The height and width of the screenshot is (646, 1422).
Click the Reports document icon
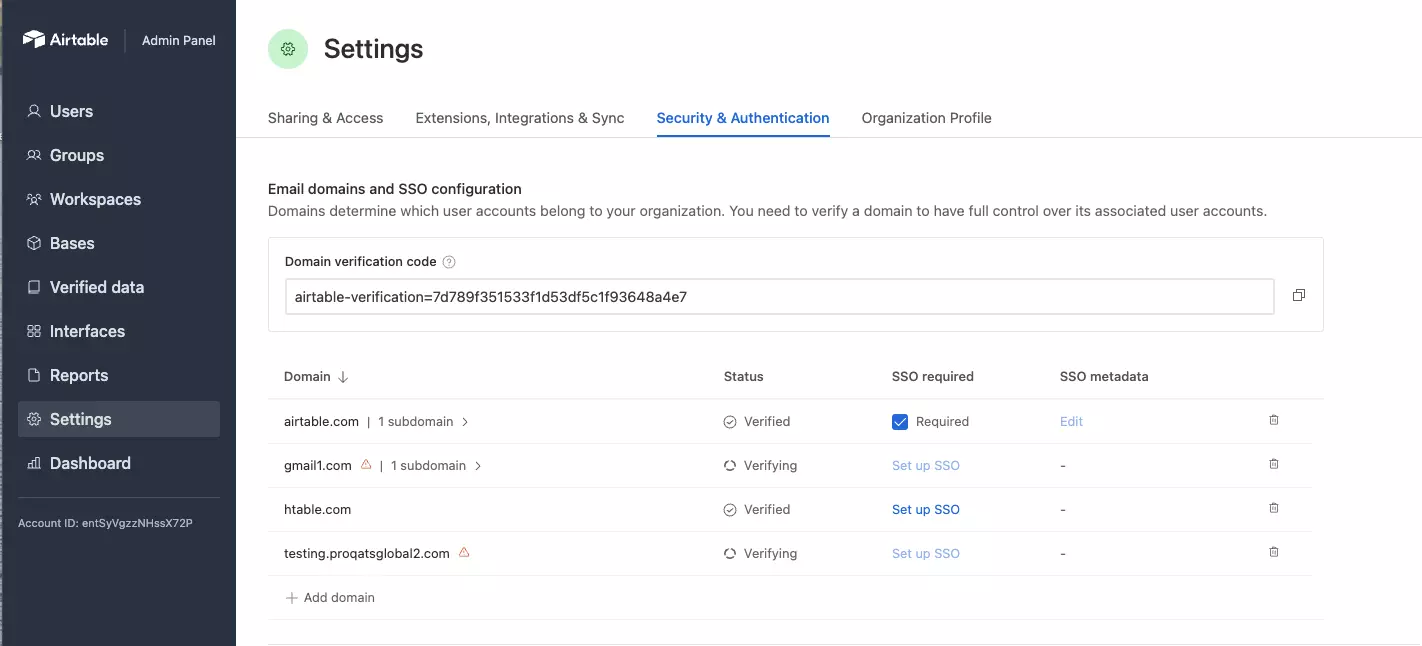(x=34, y=375)
